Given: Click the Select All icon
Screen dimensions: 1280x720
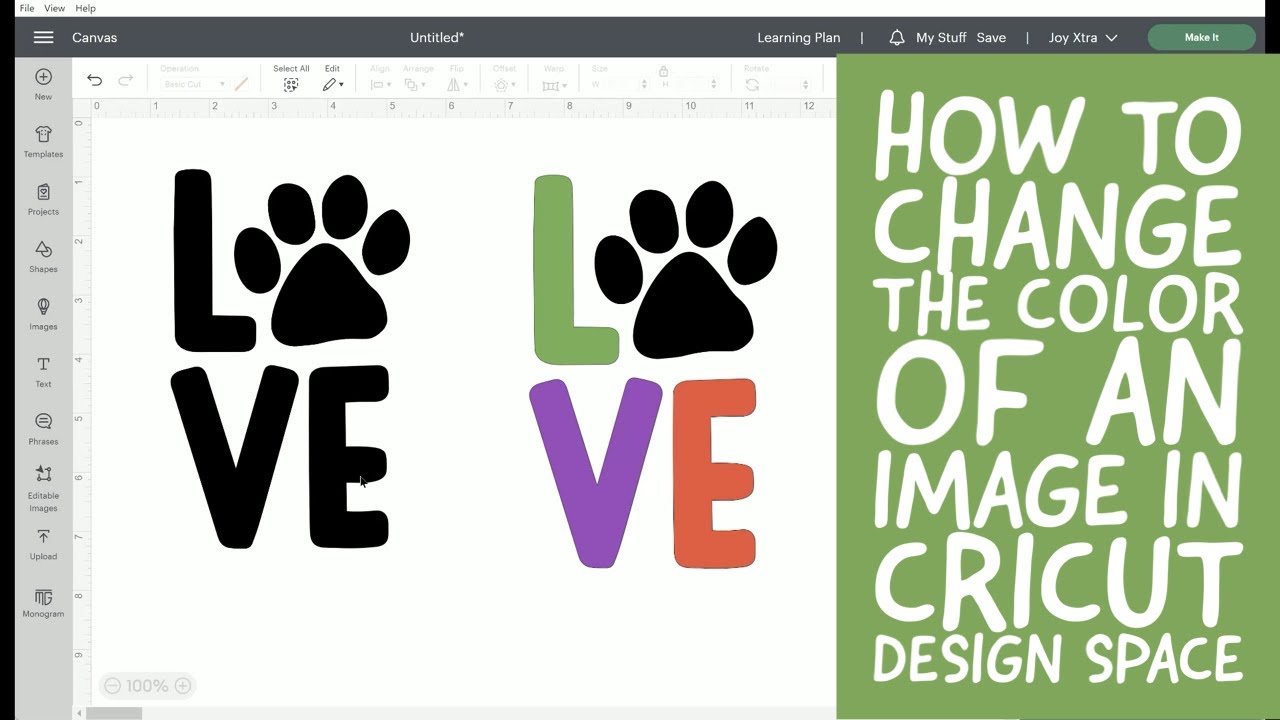Looking at the screenshot, I should 291,85.
